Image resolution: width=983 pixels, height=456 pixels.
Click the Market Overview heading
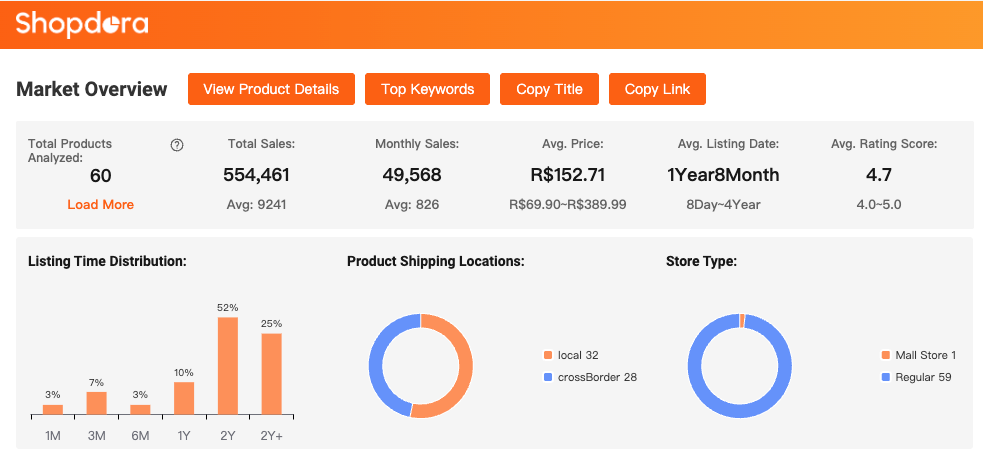(x=92, y=89)
